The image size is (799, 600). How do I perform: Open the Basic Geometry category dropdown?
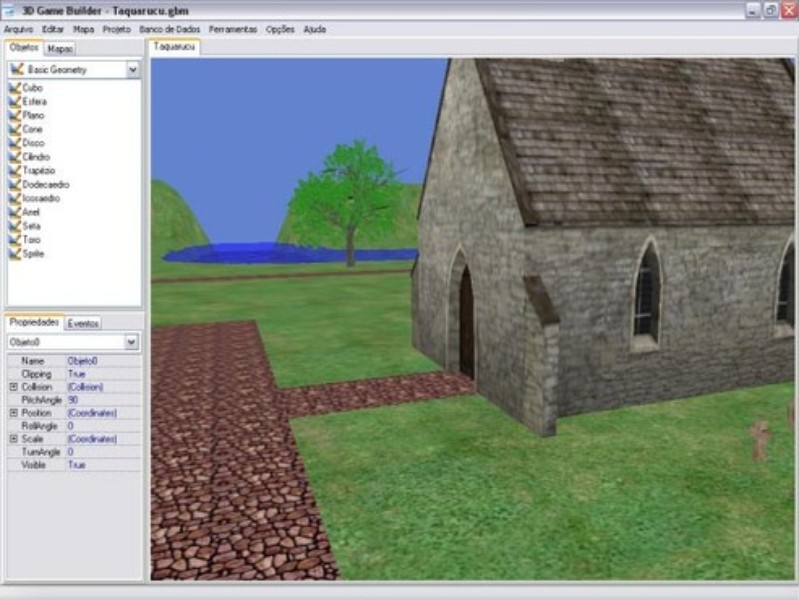pos(133,70)
